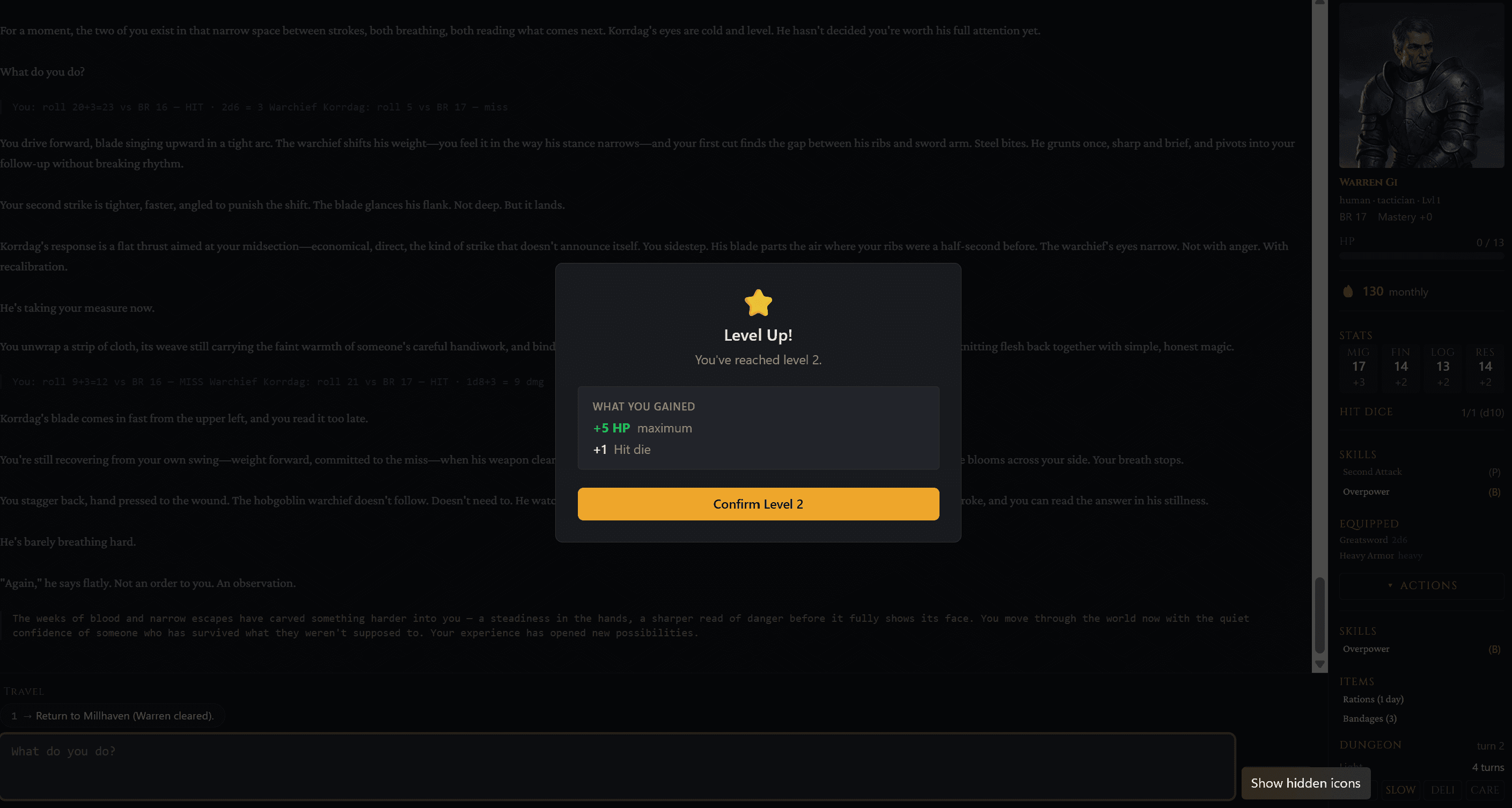
Task: Confirm Level 2 in the Level Up dialog
Action: point(758,504)
